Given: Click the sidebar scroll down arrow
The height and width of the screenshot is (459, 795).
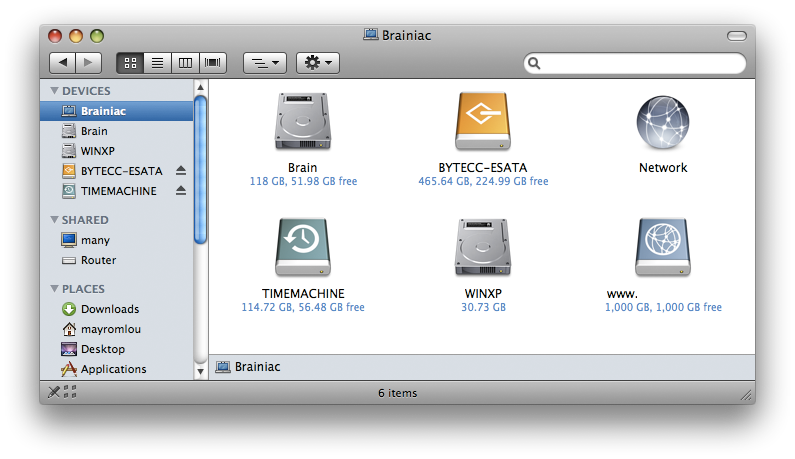Looking at the screenshot, I should click(200, 372).
